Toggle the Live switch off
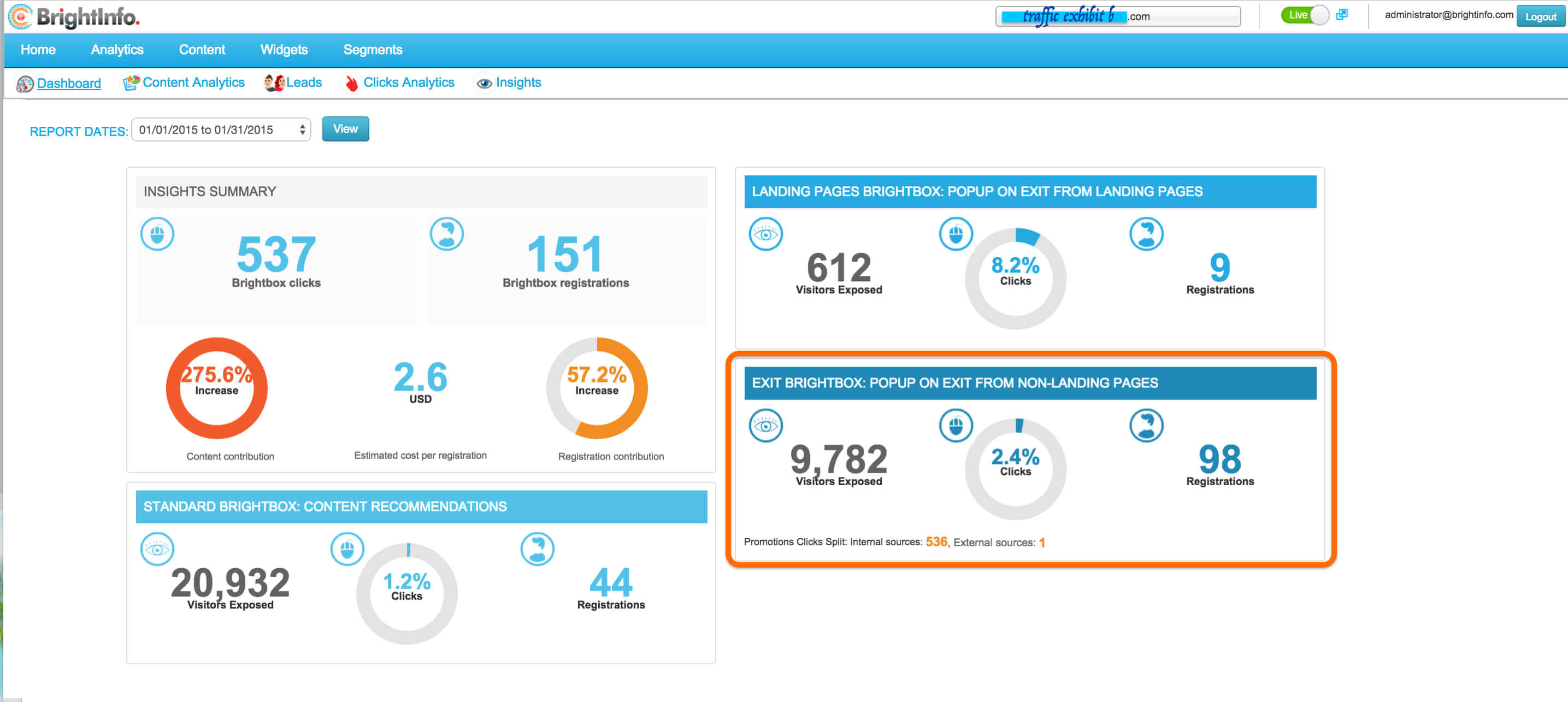 click(1305, 15)
